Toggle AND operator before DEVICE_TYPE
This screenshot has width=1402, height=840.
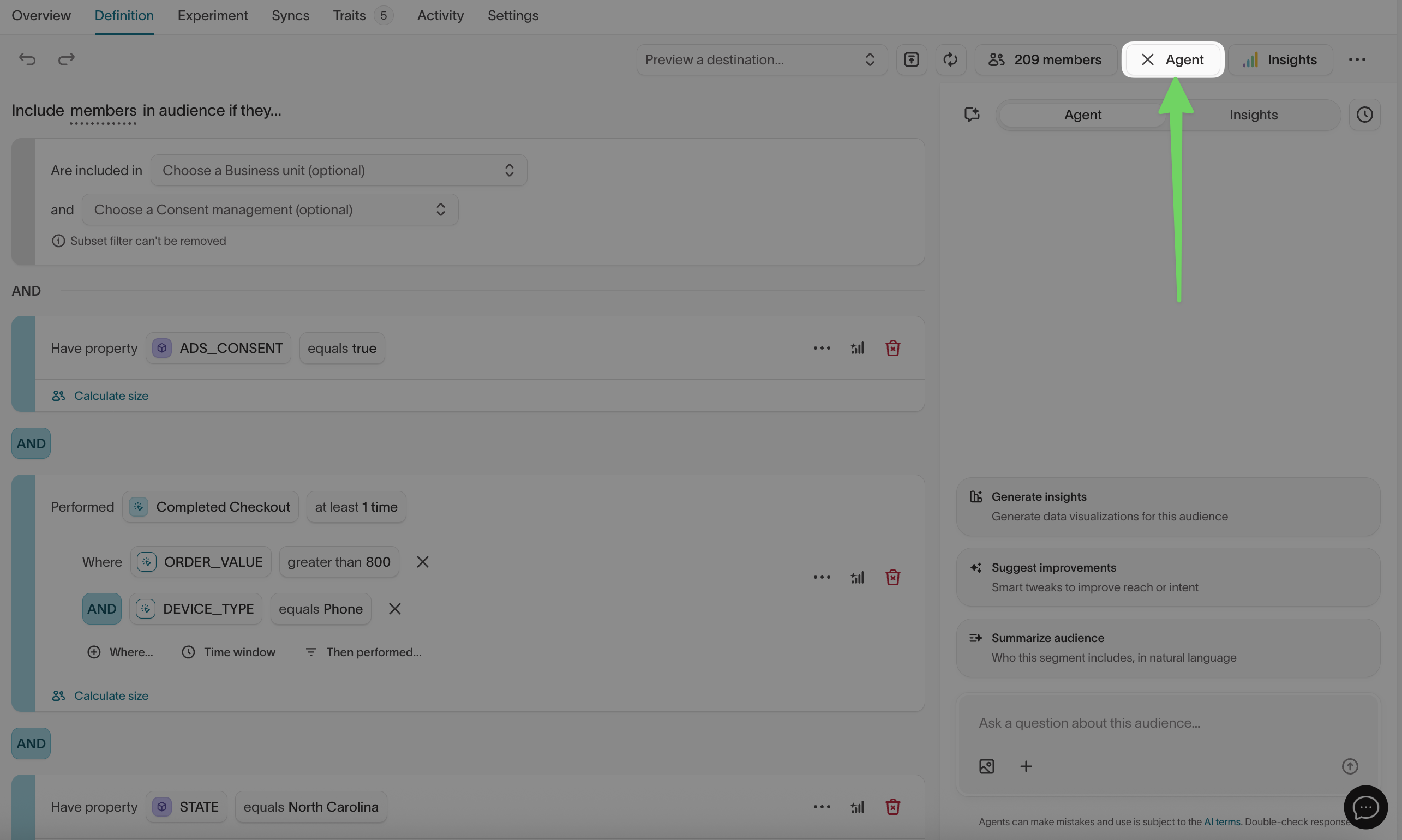pos(102,609)
